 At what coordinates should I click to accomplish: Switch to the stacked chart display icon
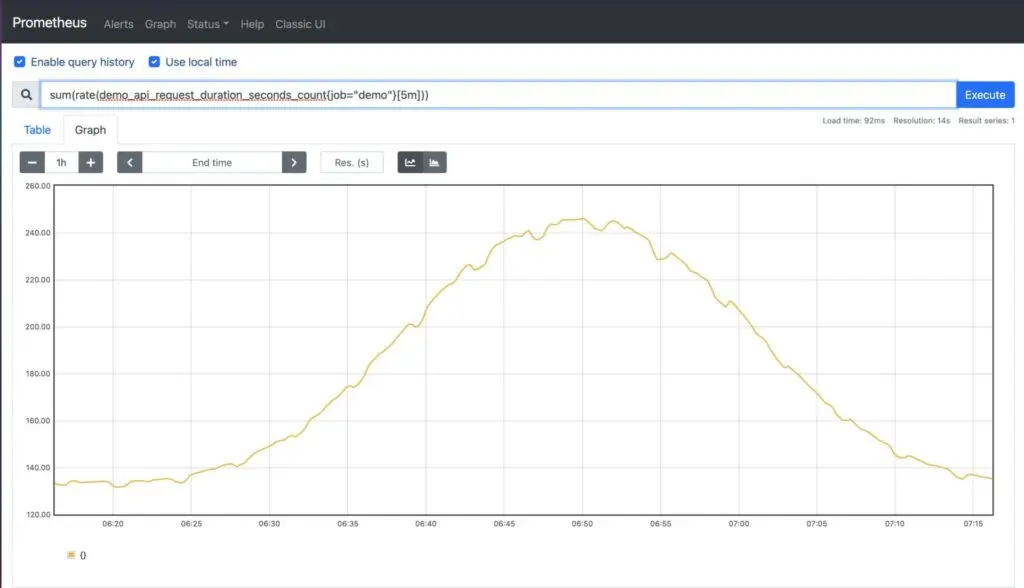click(434, 163)
